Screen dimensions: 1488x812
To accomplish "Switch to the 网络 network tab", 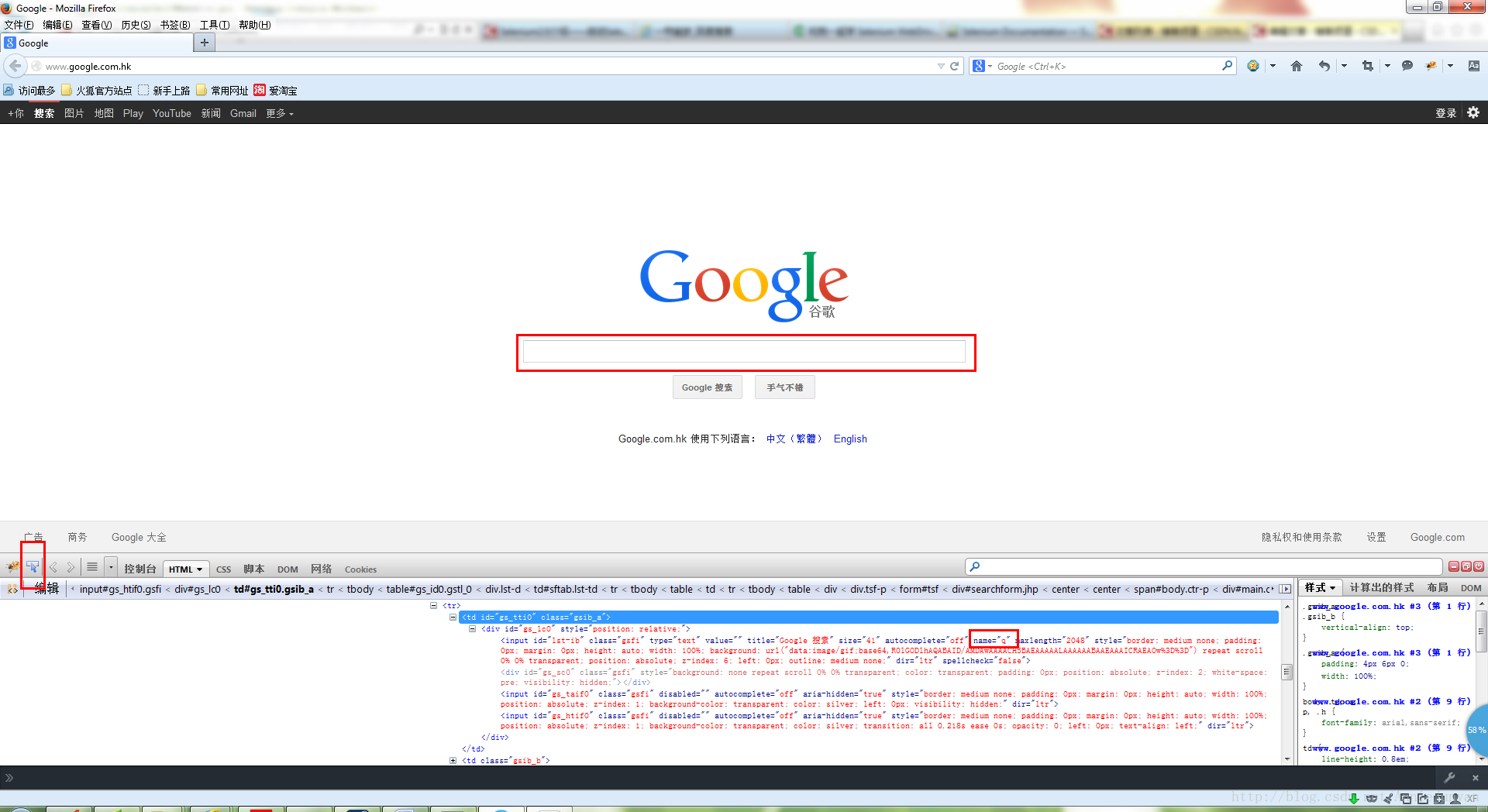I will click(x=321, y=569).
